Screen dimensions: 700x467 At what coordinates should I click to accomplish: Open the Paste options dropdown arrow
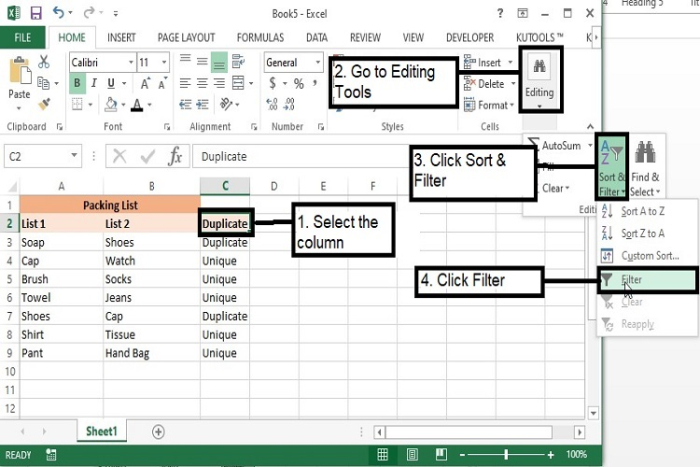tap(19, 108)
